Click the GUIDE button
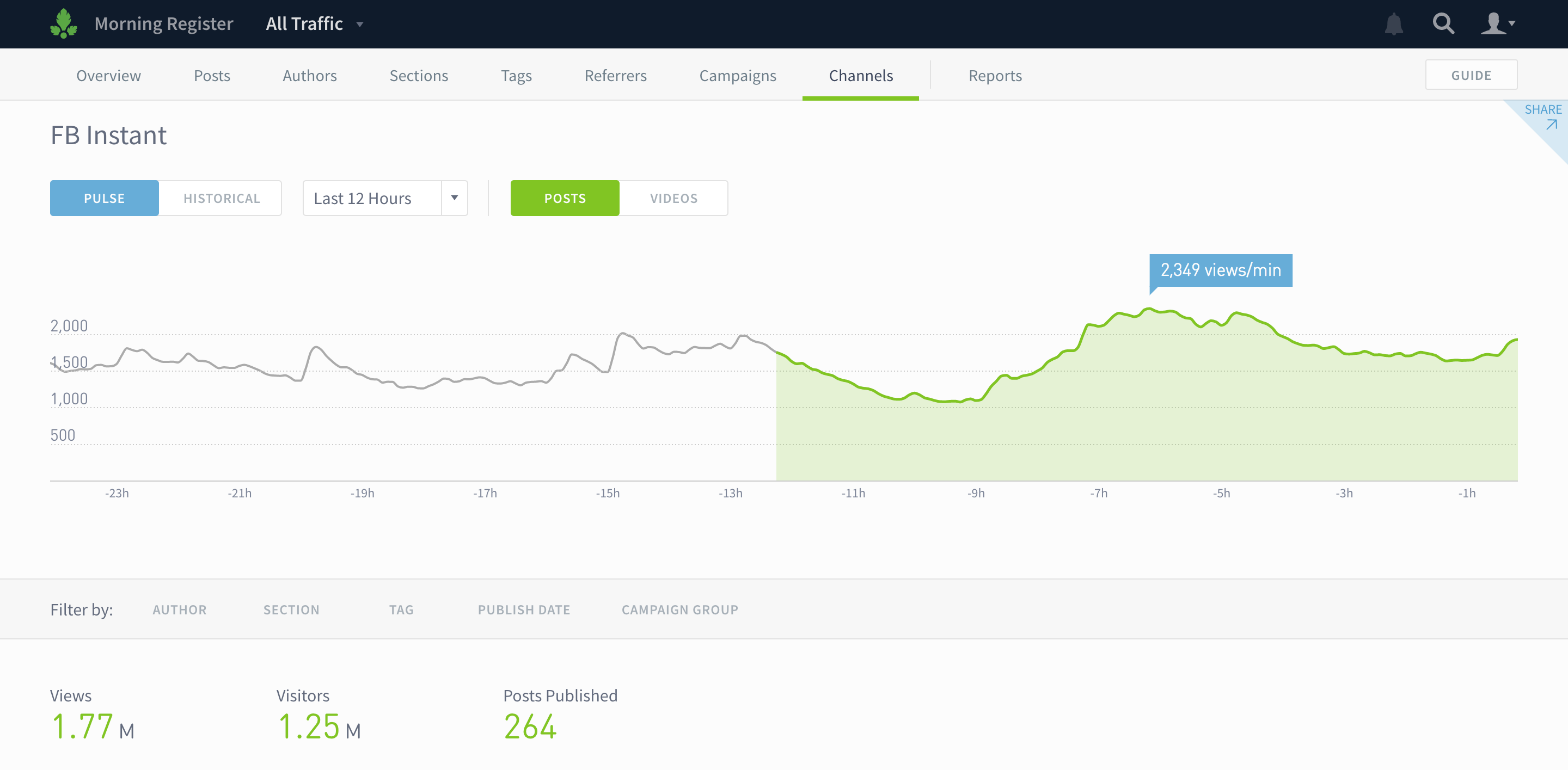The height and width of the screenshot is (770, 1568). (1471, 75)
